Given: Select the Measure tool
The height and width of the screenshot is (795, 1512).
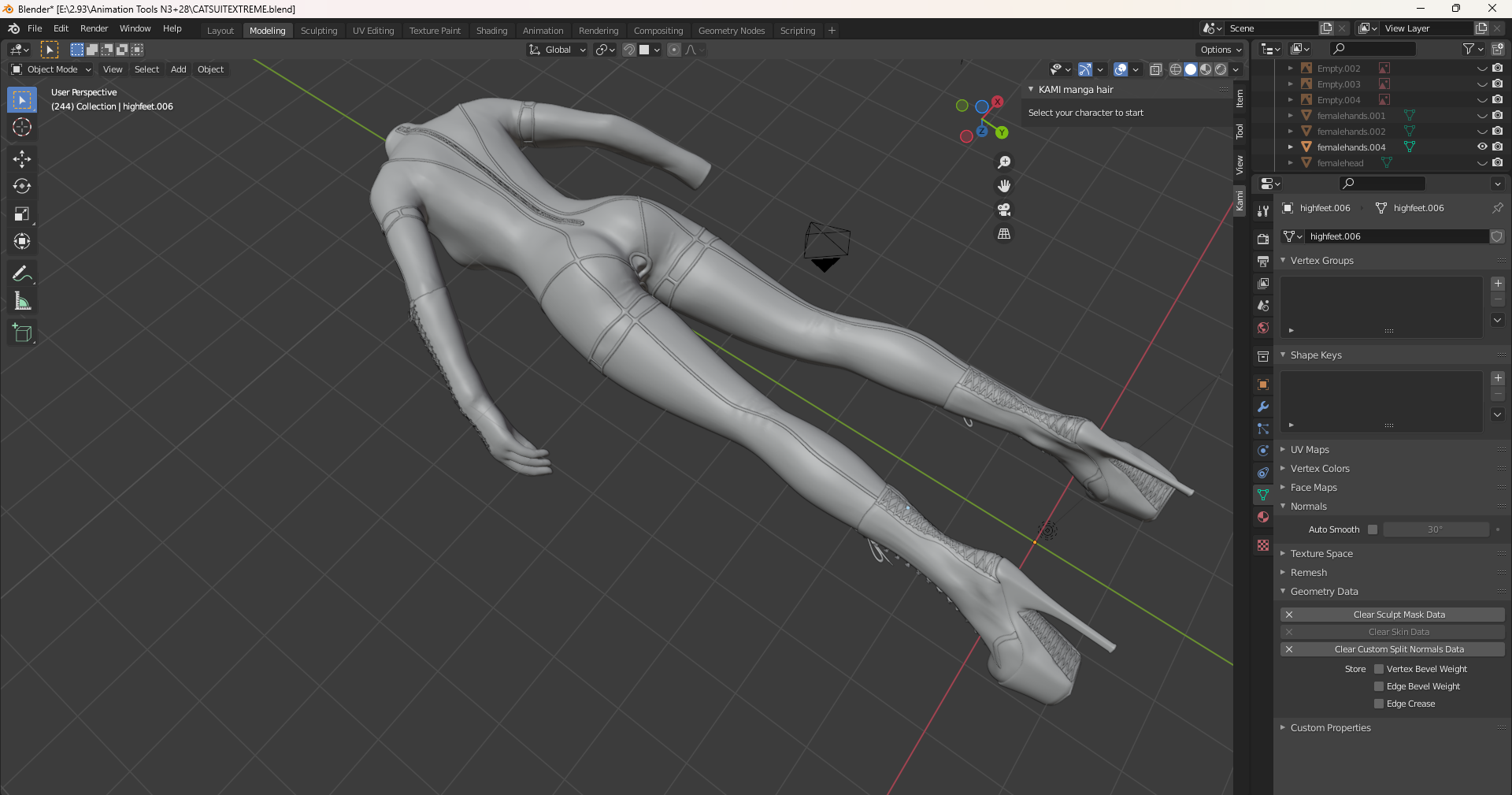Looking at the screenshot, I should [22, 302].
